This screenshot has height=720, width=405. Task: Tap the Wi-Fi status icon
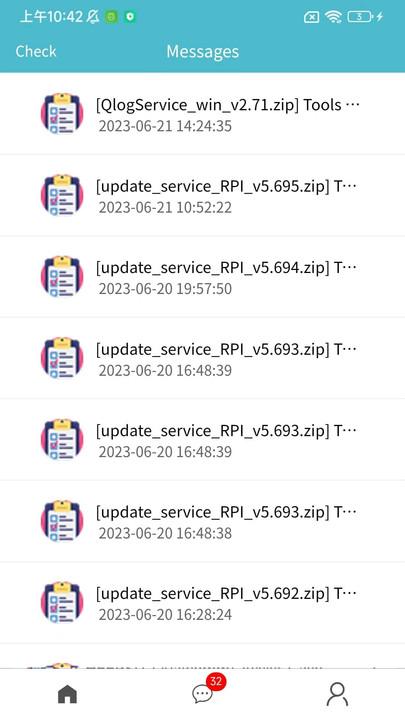pyautogui.click(x=333, y=17)
